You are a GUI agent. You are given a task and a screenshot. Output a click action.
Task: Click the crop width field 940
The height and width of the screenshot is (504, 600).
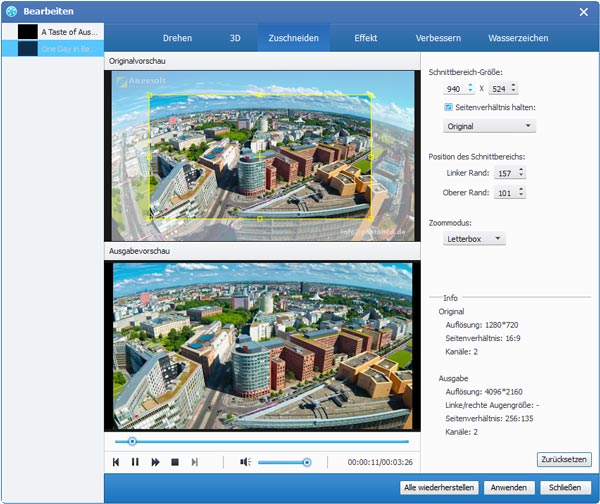455,89
